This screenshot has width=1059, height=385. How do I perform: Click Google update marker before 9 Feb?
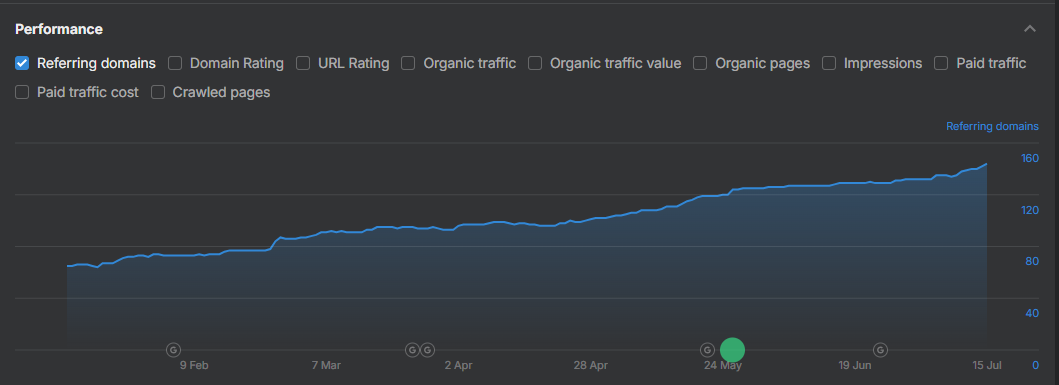tap(174, 350)
